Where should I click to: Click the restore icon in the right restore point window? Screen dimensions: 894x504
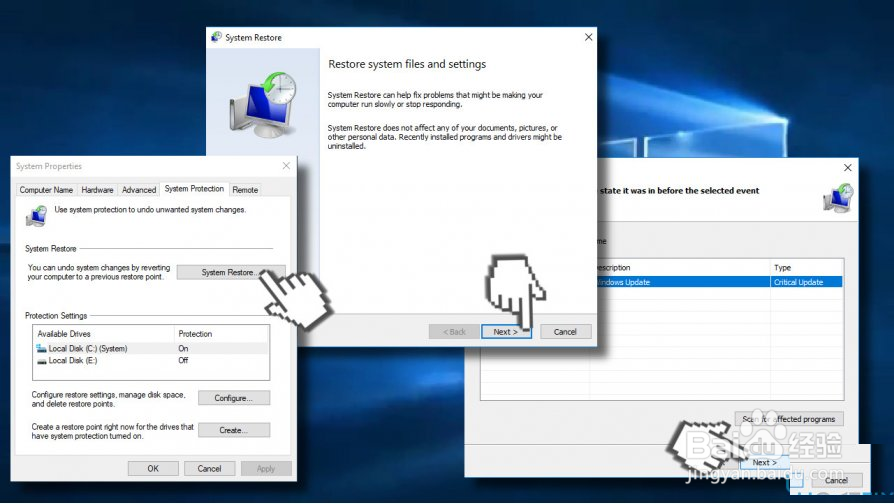838,198
